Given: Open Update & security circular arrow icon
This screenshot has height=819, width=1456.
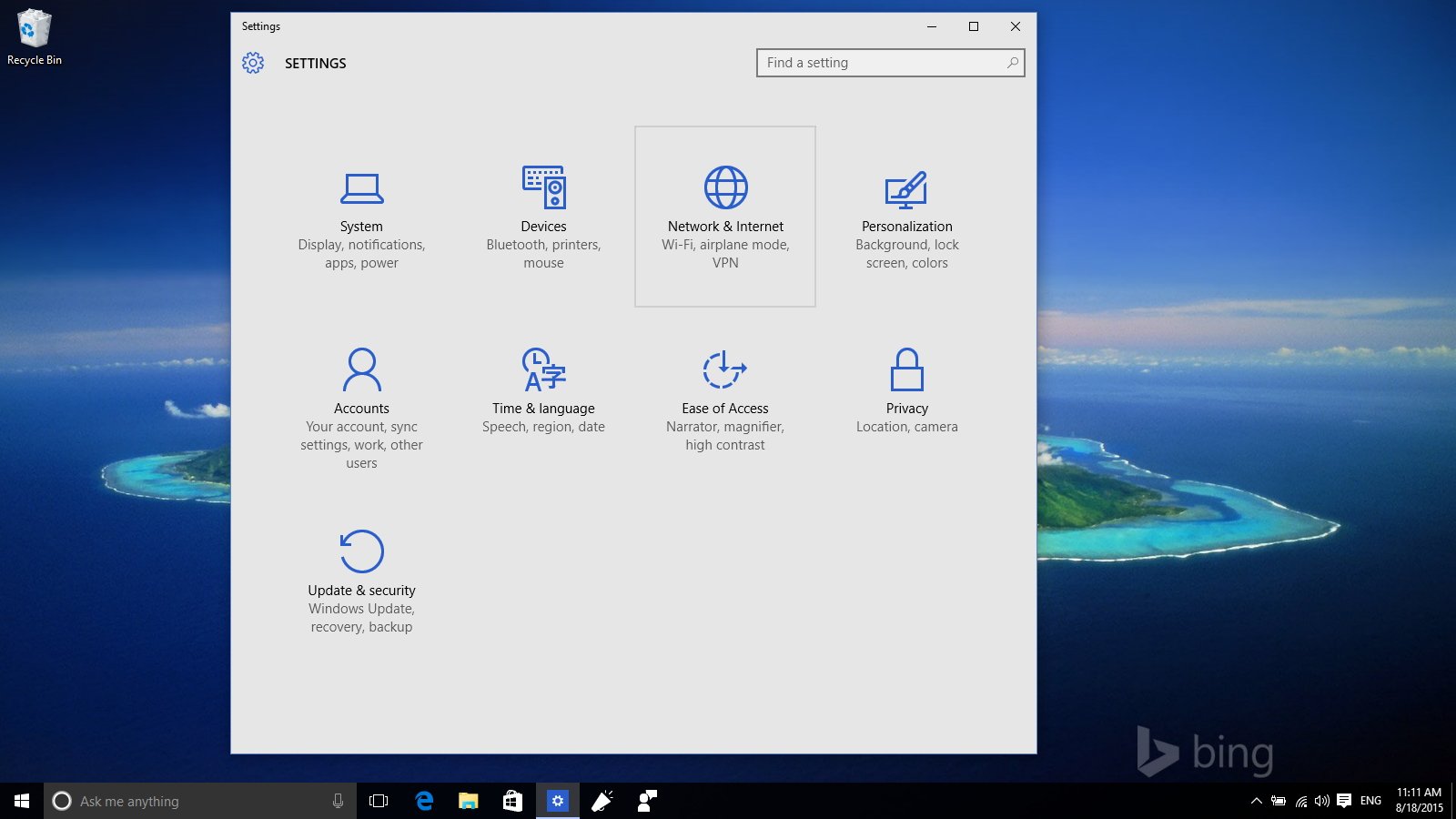Looking at the screenshot, I should click(x=361, y=551).
